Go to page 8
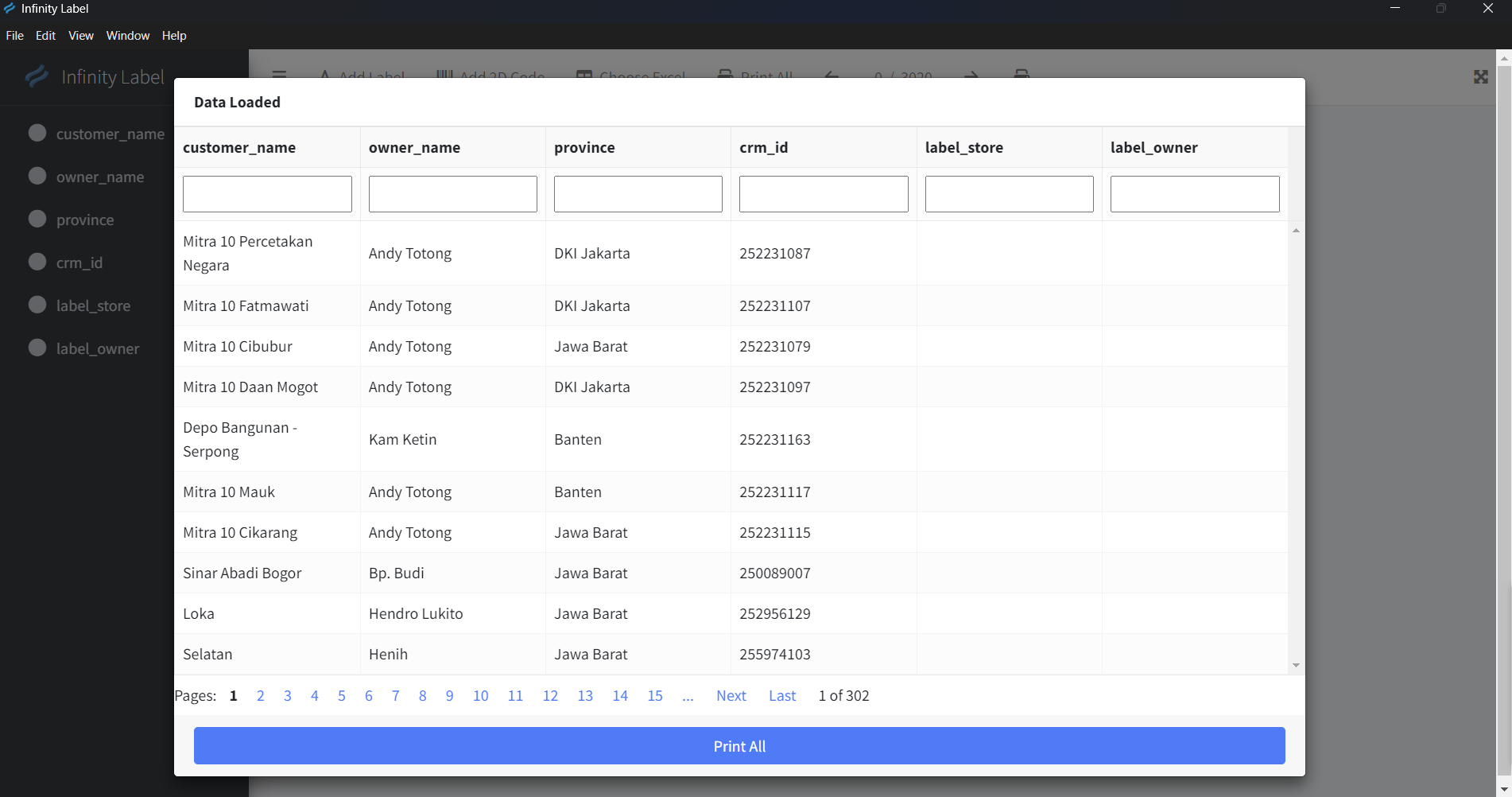 tap(422, 696)
